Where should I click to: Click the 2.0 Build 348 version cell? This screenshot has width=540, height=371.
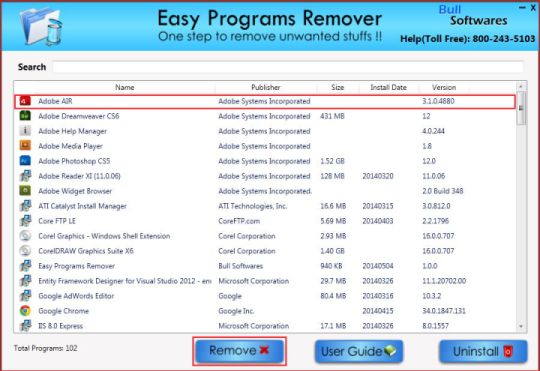point(443,191)
